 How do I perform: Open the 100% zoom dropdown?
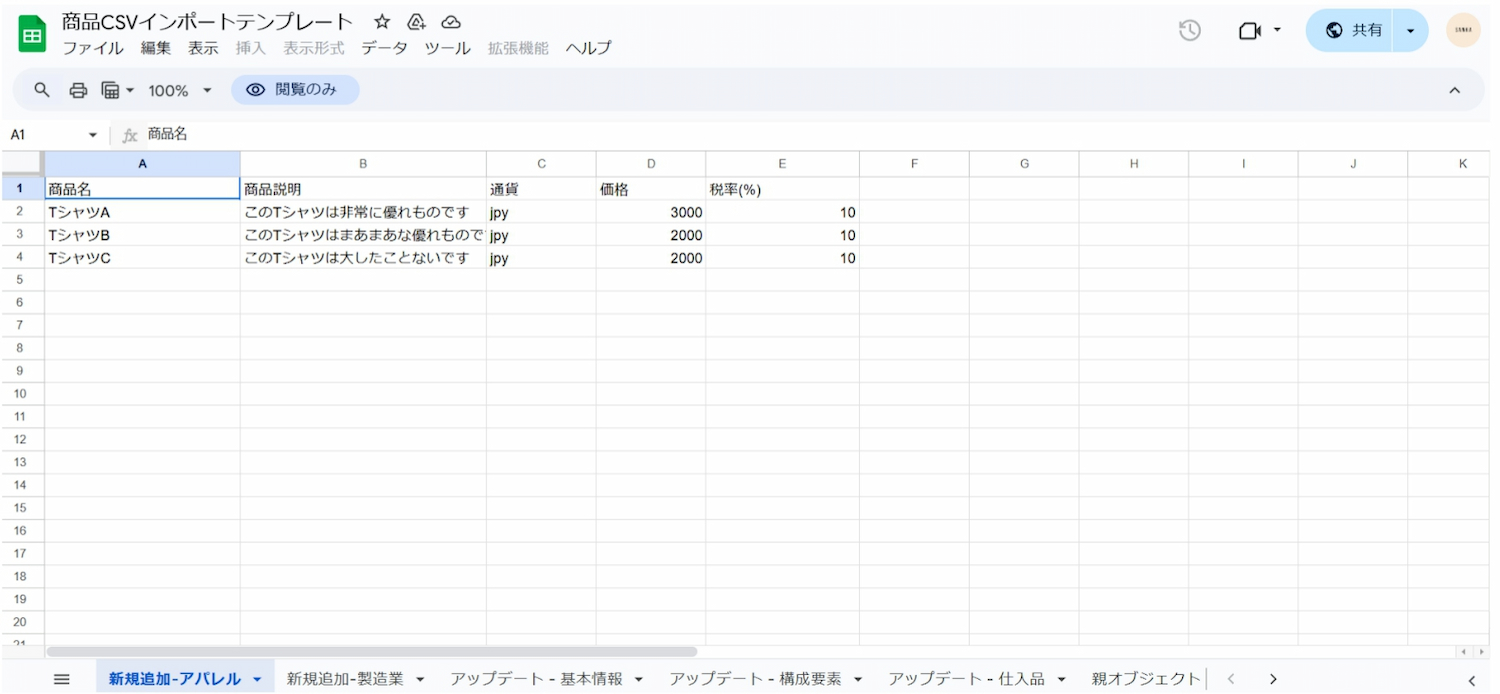coord(180,90)
